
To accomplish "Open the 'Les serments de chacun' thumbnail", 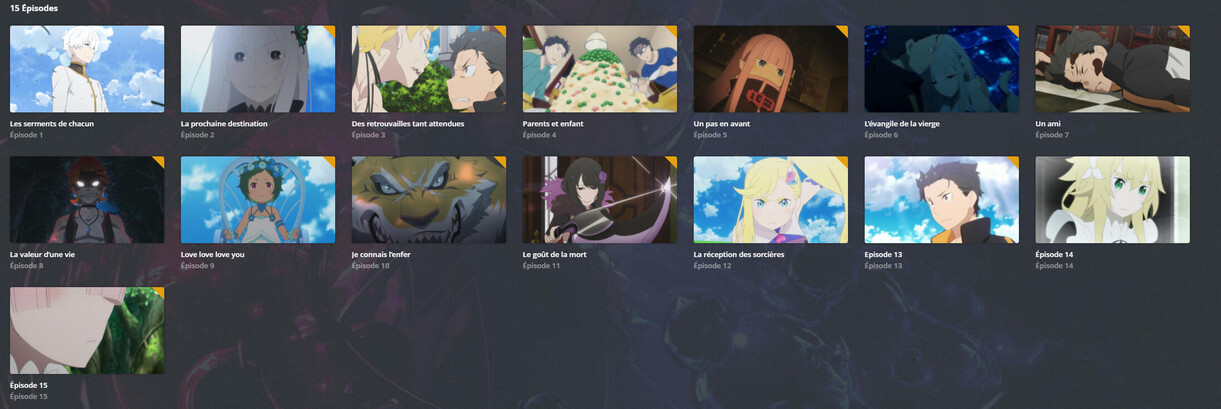I will pyautogui.click(x=87, y=69).
